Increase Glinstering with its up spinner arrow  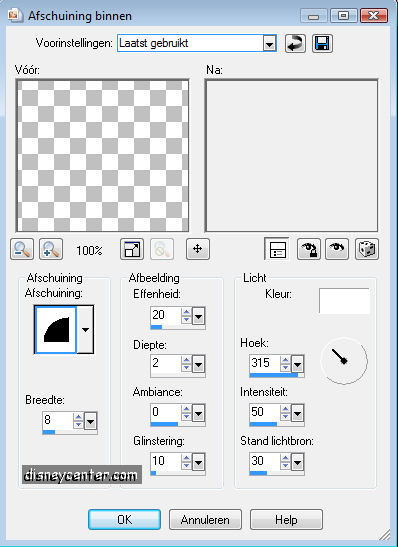[187, 458]
